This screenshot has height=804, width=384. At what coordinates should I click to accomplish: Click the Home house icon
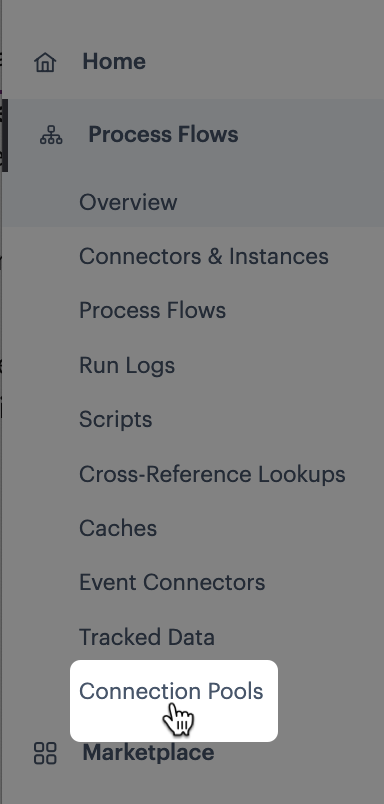[x=45, y=63]
